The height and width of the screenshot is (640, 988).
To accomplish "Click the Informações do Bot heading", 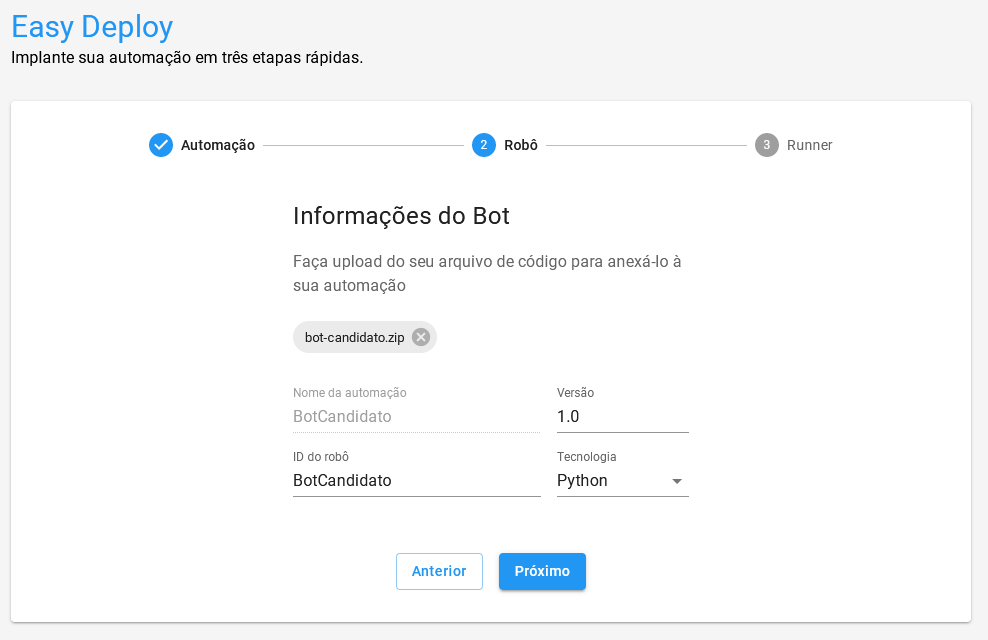I will pos(401,216).
